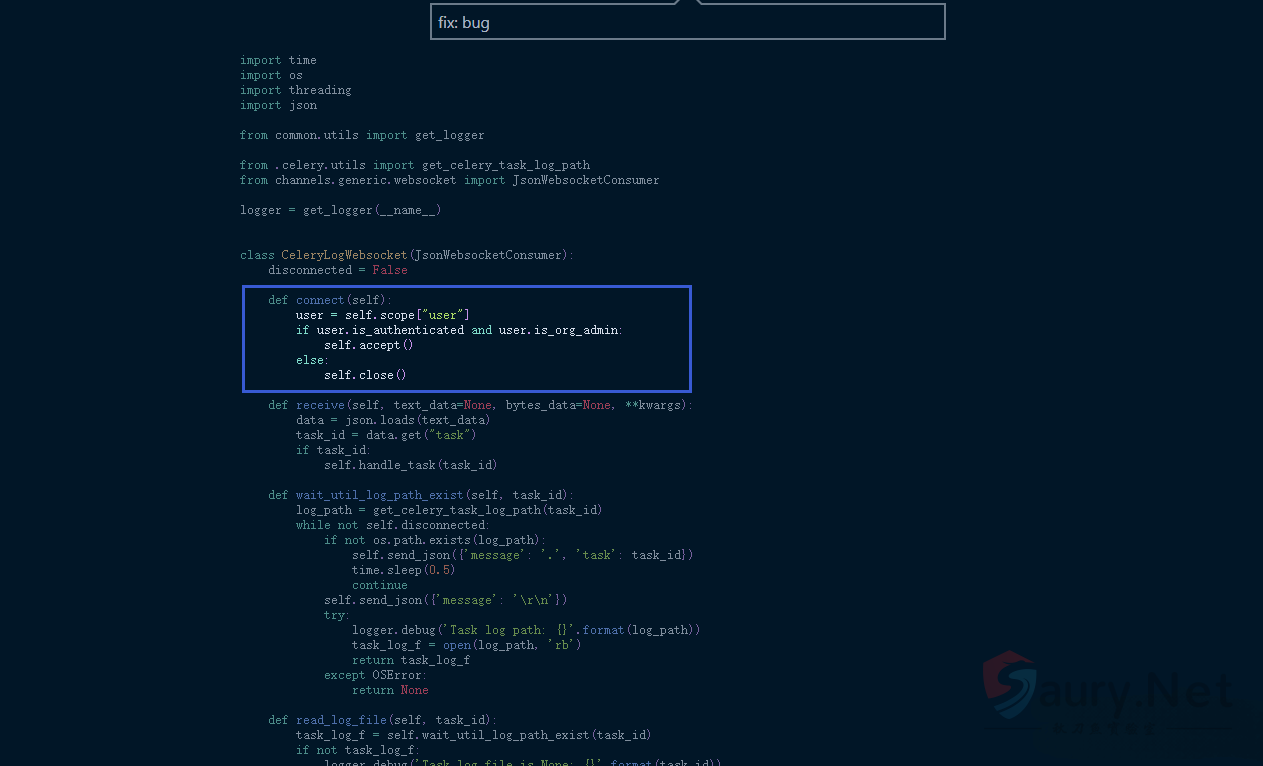Select the OSError exception handler line

coord(374,674)
